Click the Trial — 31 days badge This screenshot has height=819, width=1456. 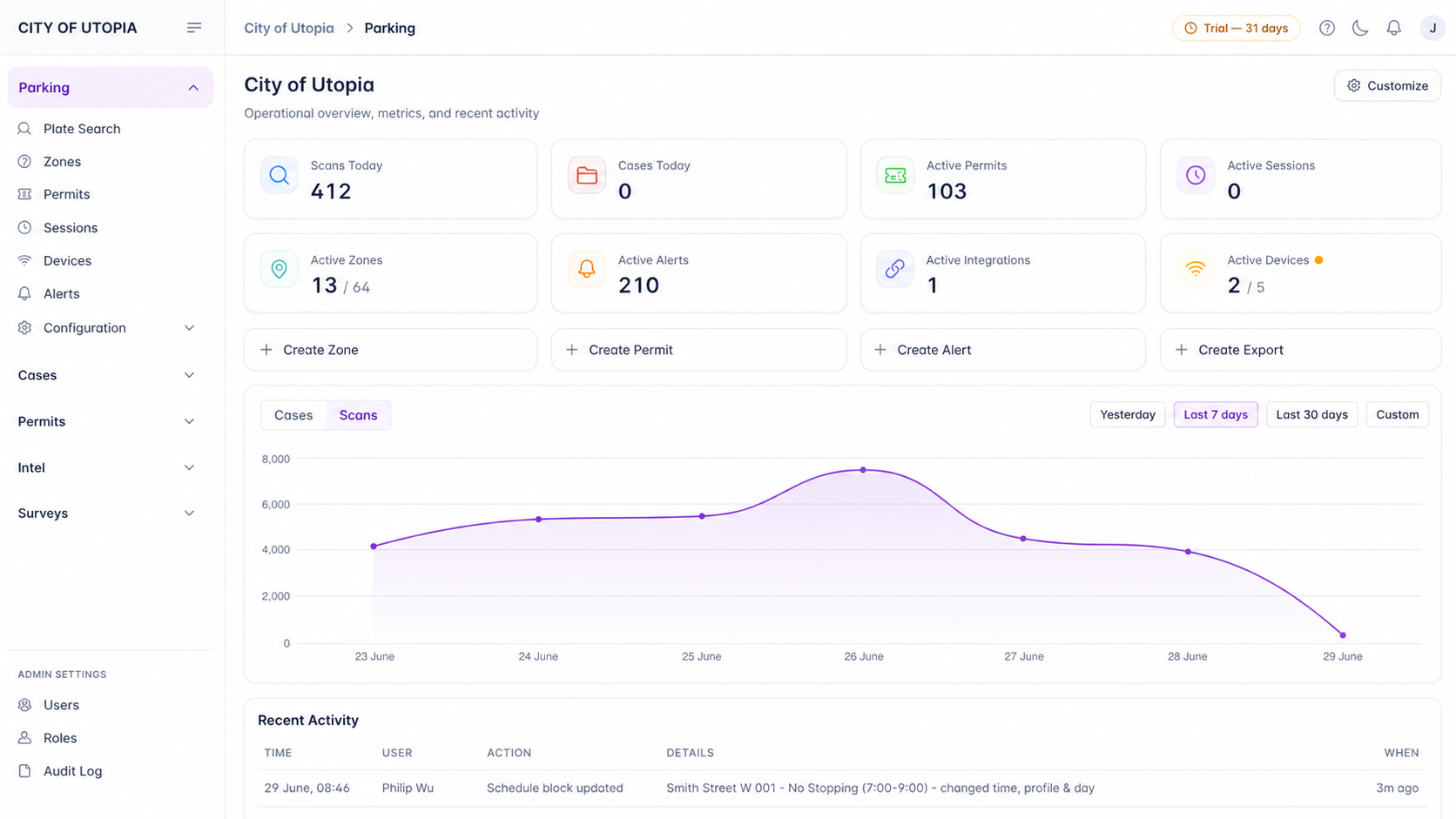click(1236, 28)
